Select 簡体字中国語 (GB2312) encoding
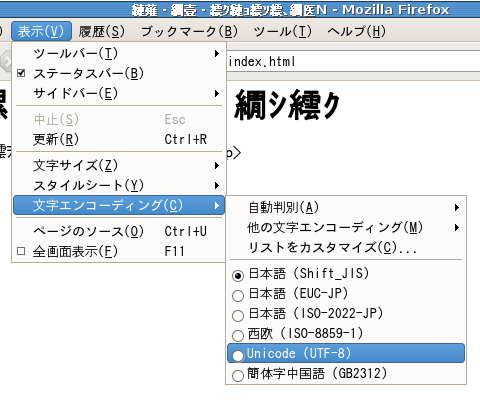The image size is (480, 400). tap(346, 373)
